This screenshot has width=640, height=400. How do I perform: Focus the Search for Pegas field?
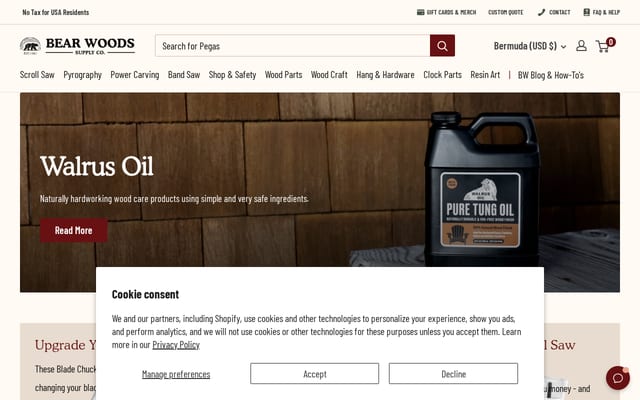coord(292,46)
